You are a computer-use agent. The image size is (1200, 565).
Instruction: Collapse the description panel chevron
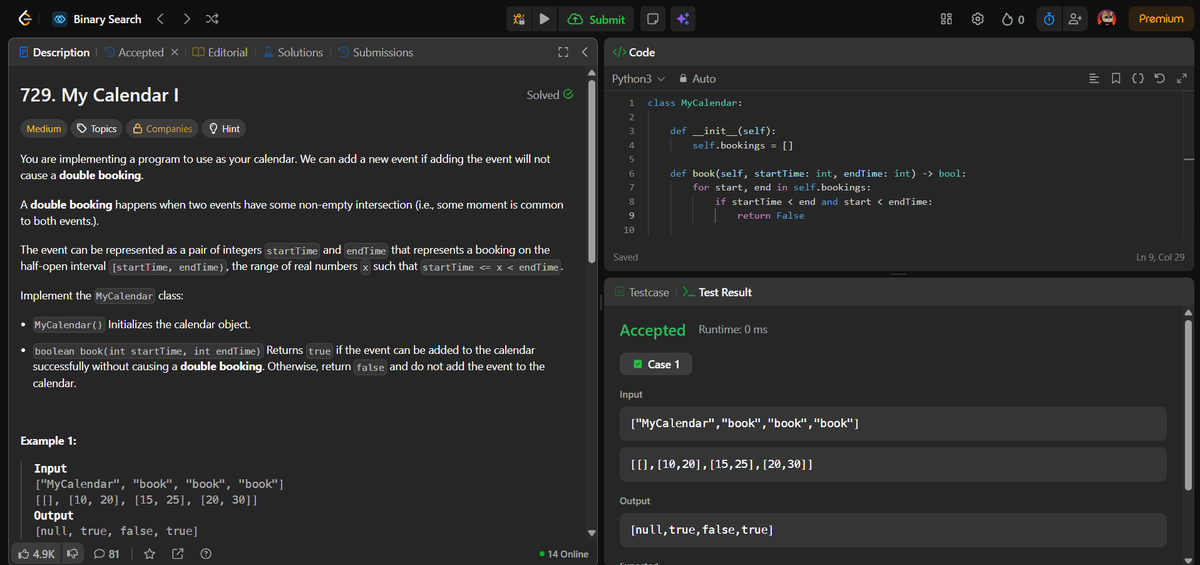tap(584, 52)
